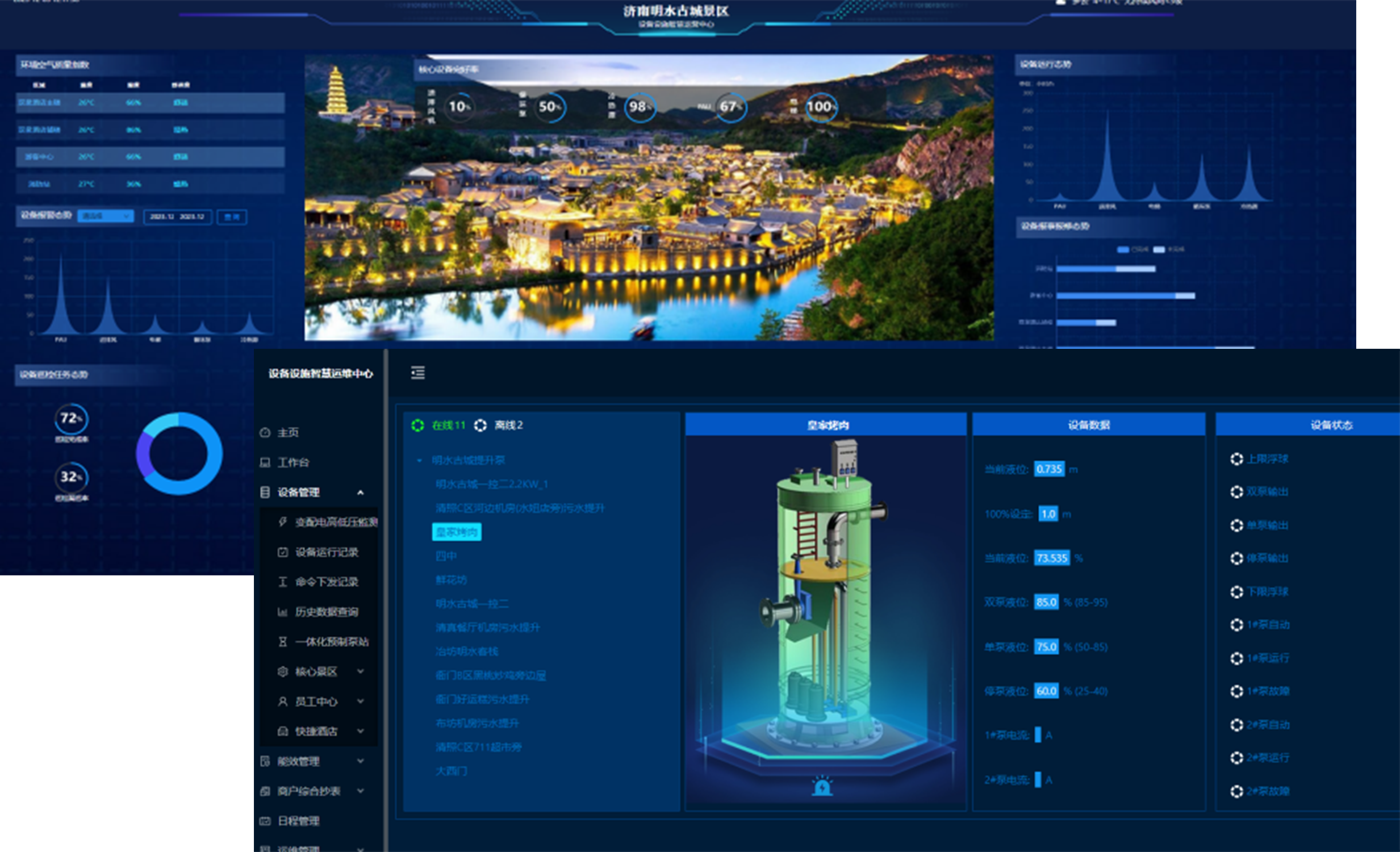
Task: Click the 停泵输出 status indicator icon
Action: pyautogui.click(x=1236, y=558)
